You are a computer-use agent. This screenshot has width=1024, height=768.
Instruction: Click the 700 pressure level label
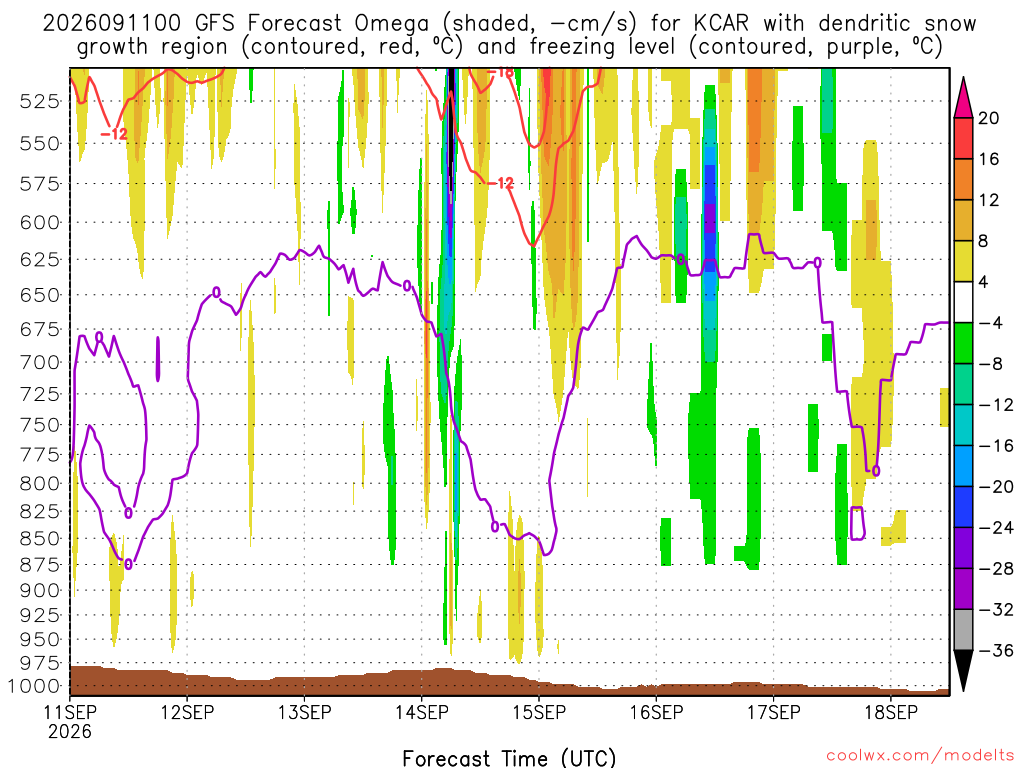tap(40, 362)
